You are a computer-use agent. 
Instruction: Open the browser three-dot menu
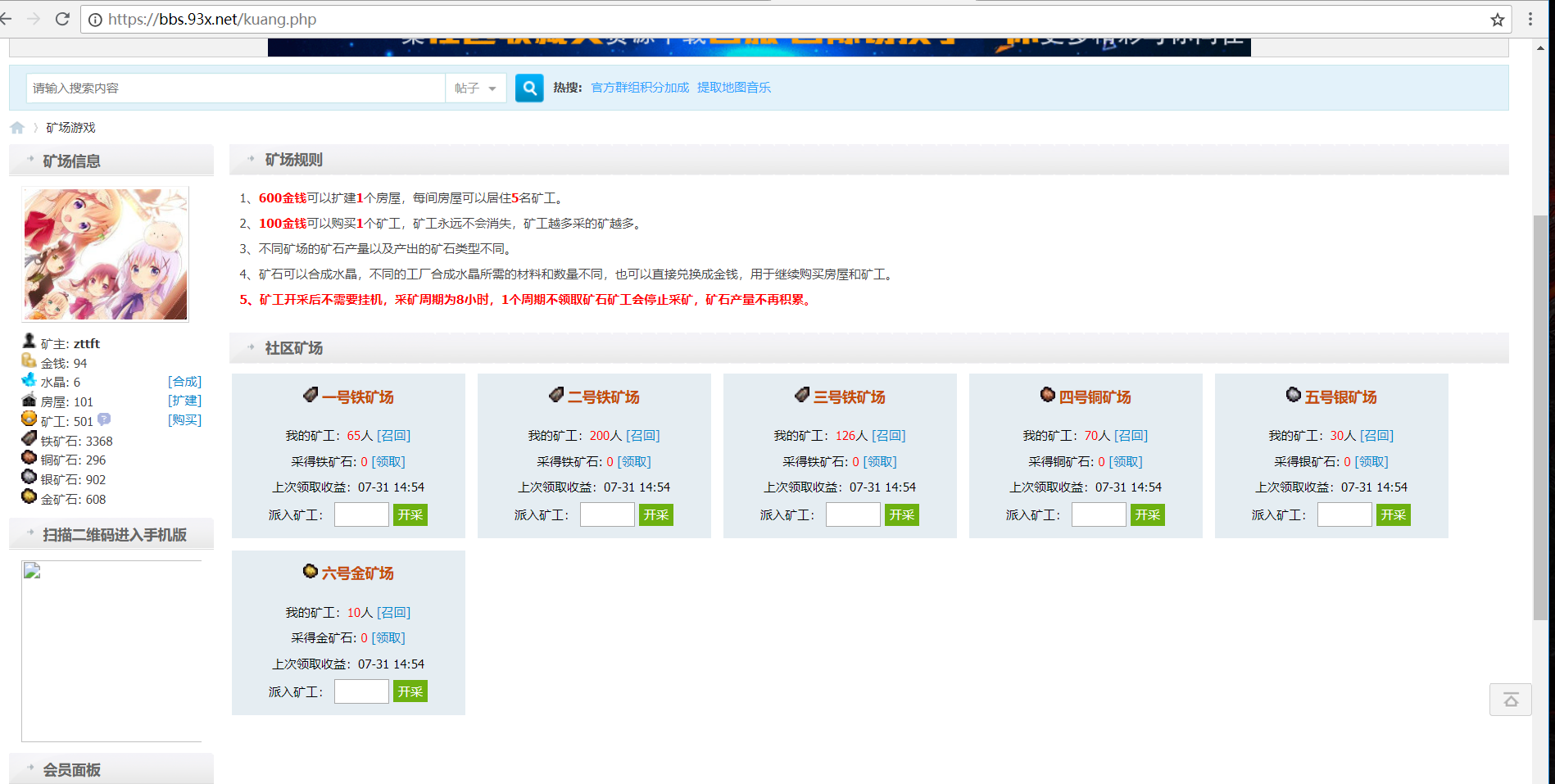coord(1530,19)
